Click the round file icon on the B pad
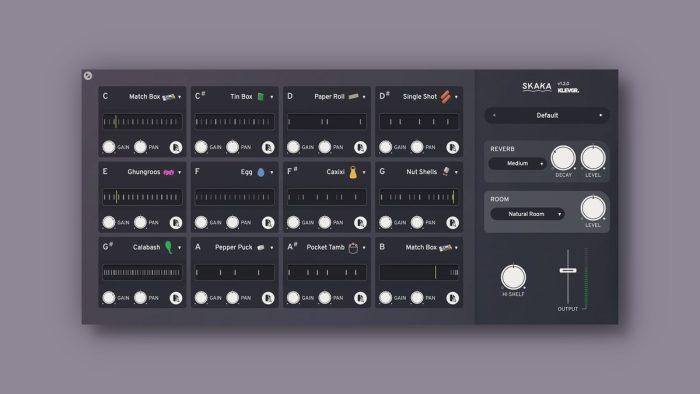700x394 pixels. coord(452,298)
